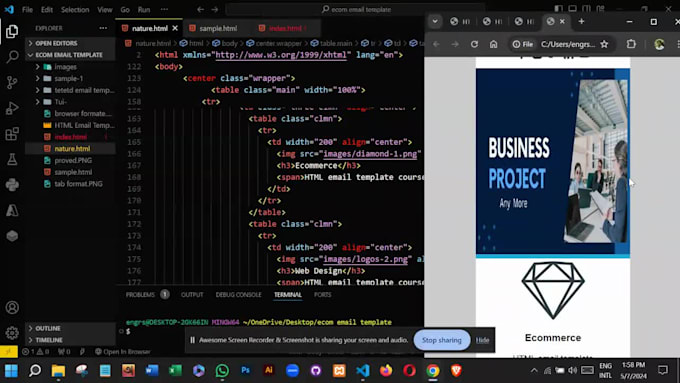Expand the Tui- folder
Viewport: 680px width, 383px height.
pyautogui.click(x=60, y=102)
